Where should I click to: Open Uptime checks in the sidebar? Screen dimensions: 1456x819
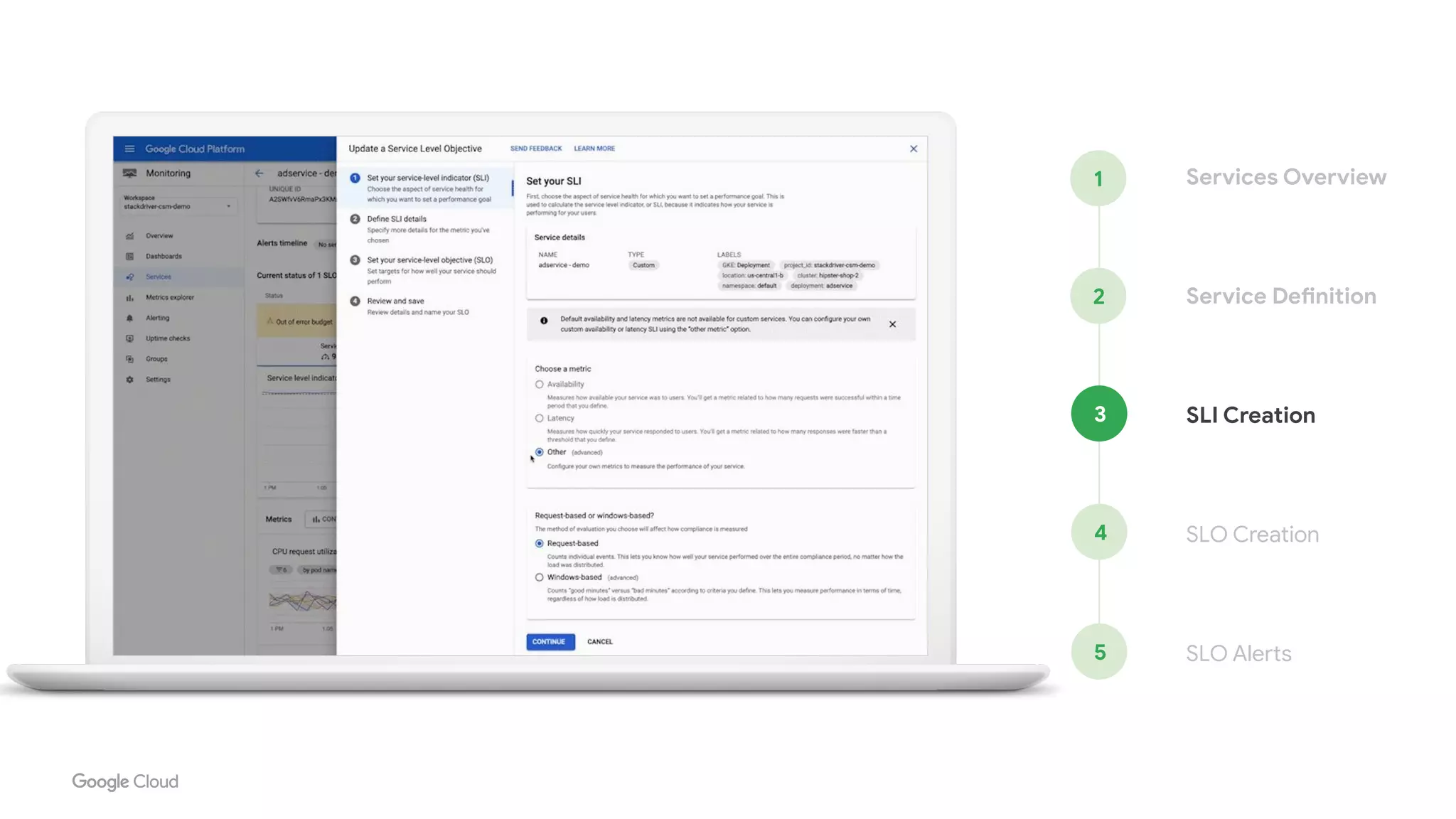(168, 338)
